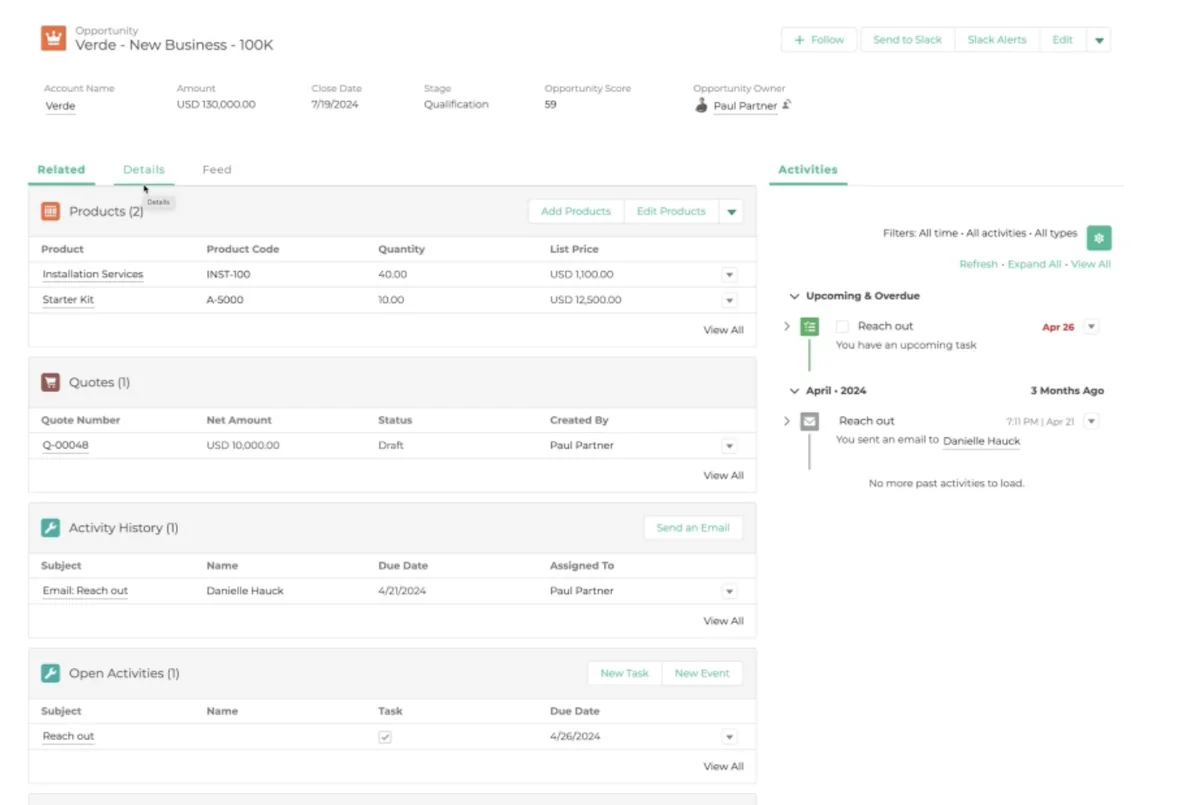1200x805 pixels.
Task: Open the Verde account link
Action: (x=60, y=105)
